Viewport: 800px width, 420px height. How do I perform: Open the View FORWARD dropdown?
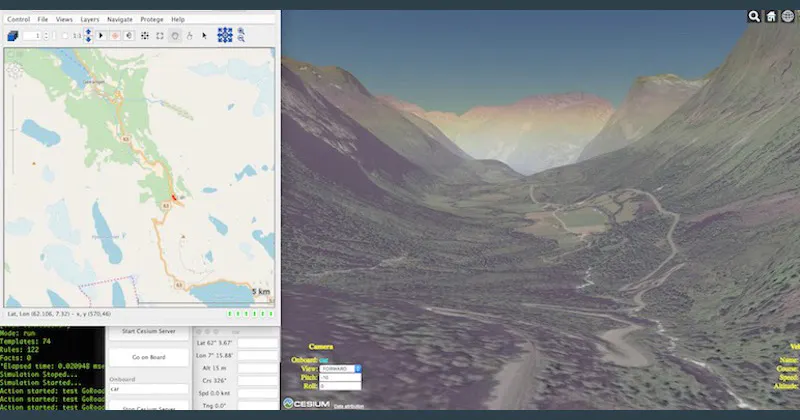click(x=340, y=368)
